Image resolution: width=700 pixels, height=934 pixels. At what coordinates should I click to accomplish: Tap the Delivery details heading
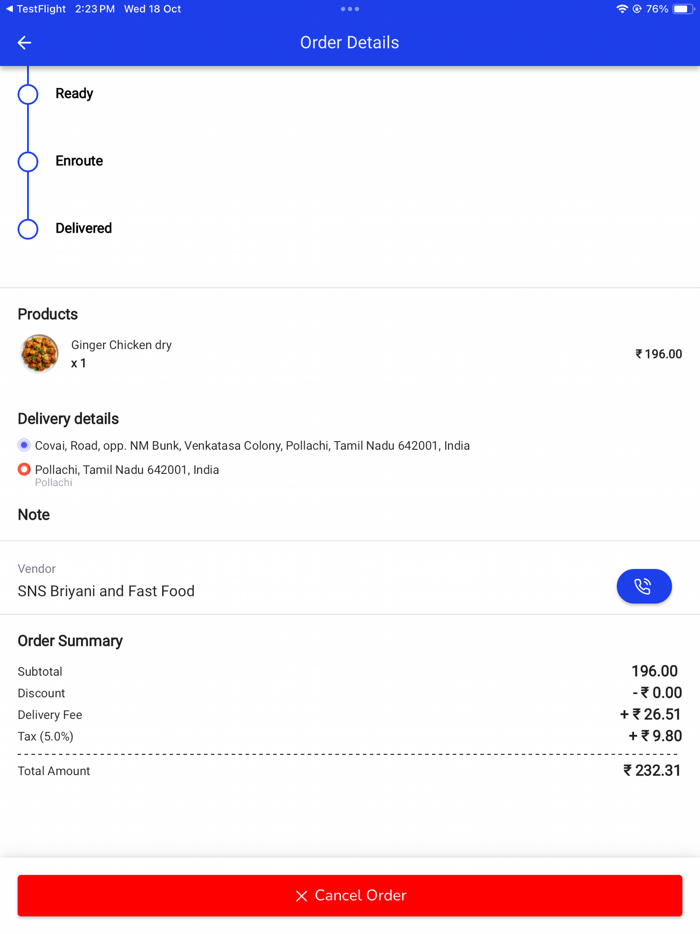[x=68, y=418]
